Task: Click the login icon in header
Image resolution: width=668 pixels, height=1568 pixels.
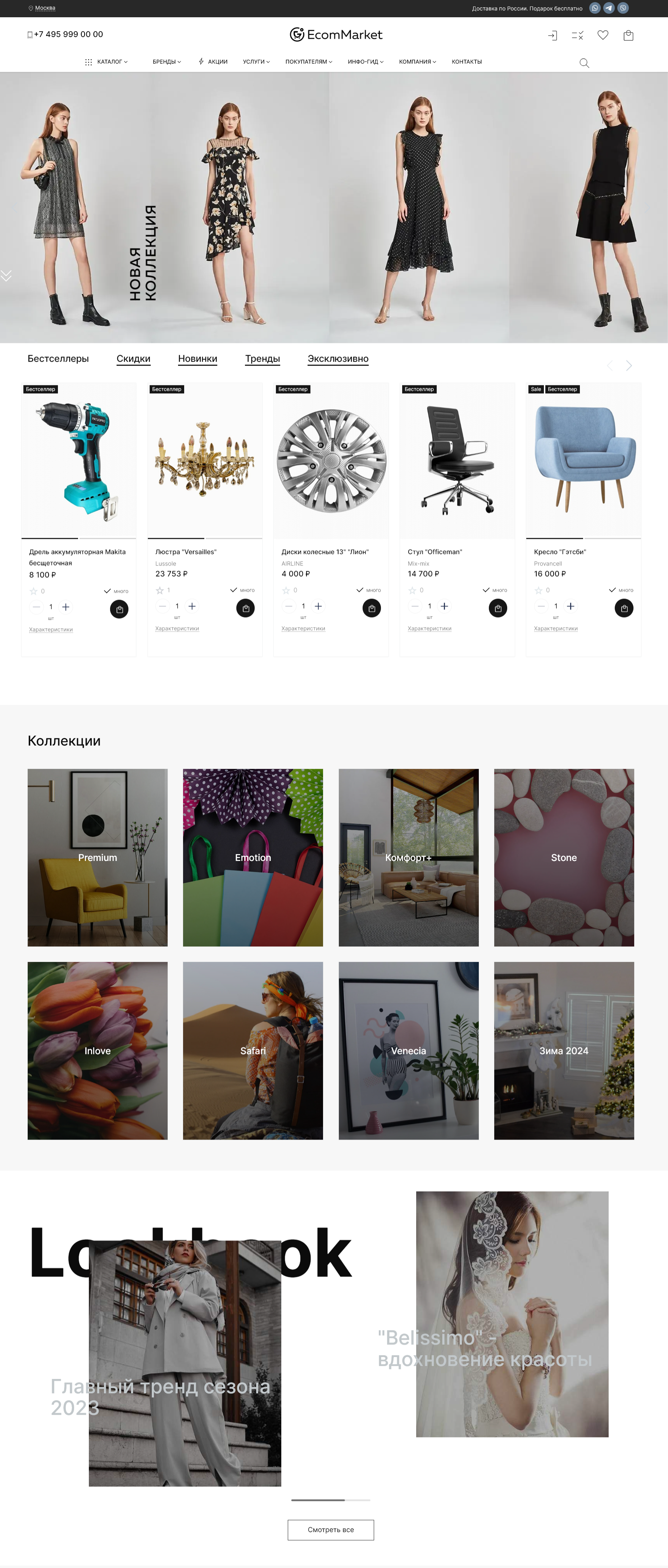Action: pyautogui.click(x=552, y=35)
